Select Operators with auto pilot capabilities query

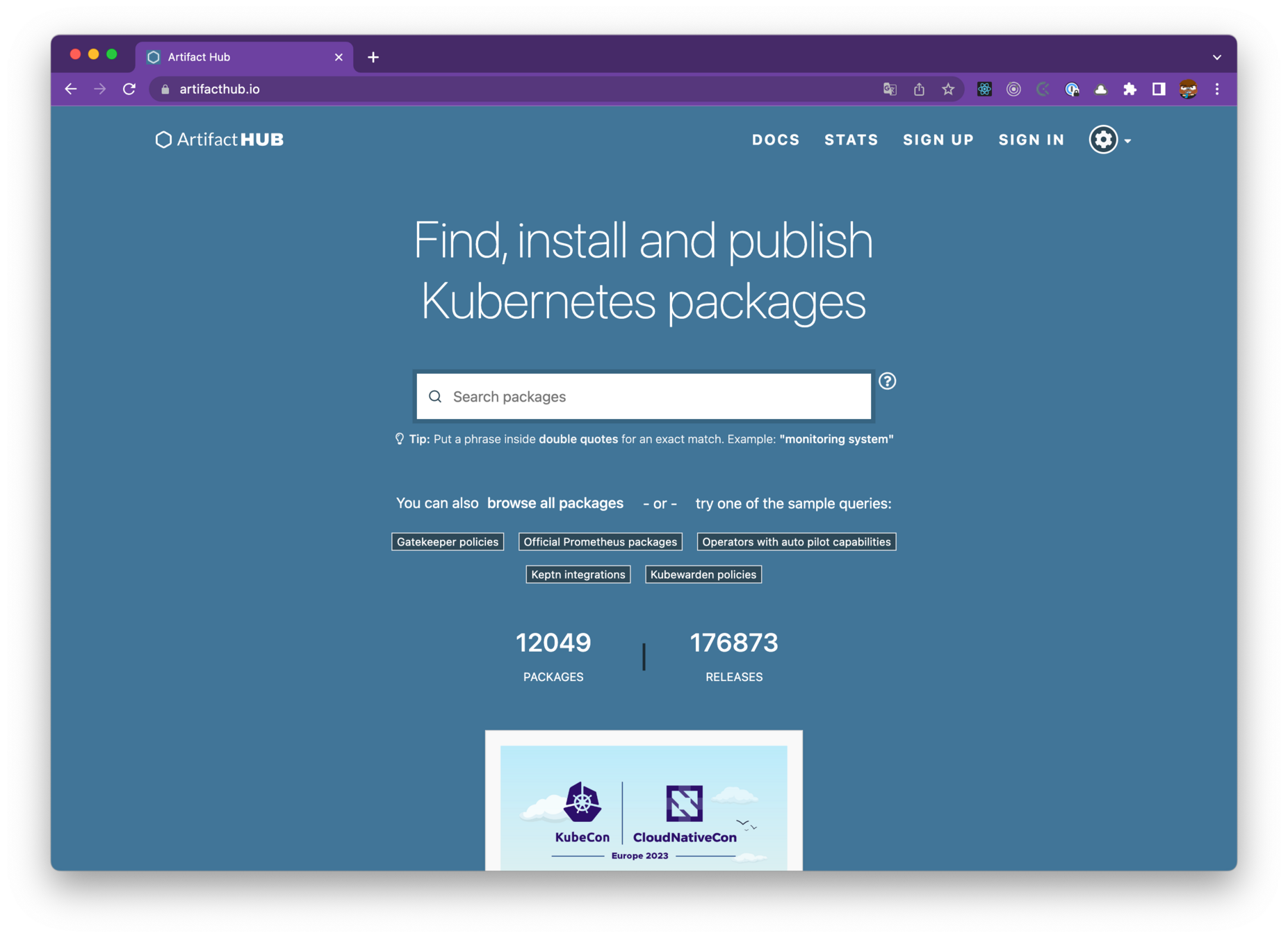[x=797, y=542]
